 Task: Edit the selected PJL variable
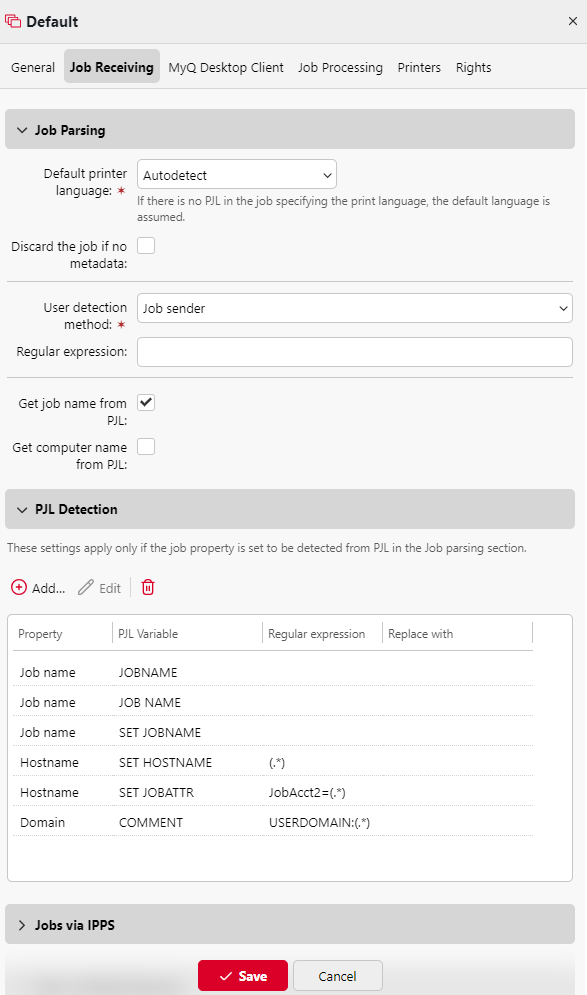pos(99,588)
